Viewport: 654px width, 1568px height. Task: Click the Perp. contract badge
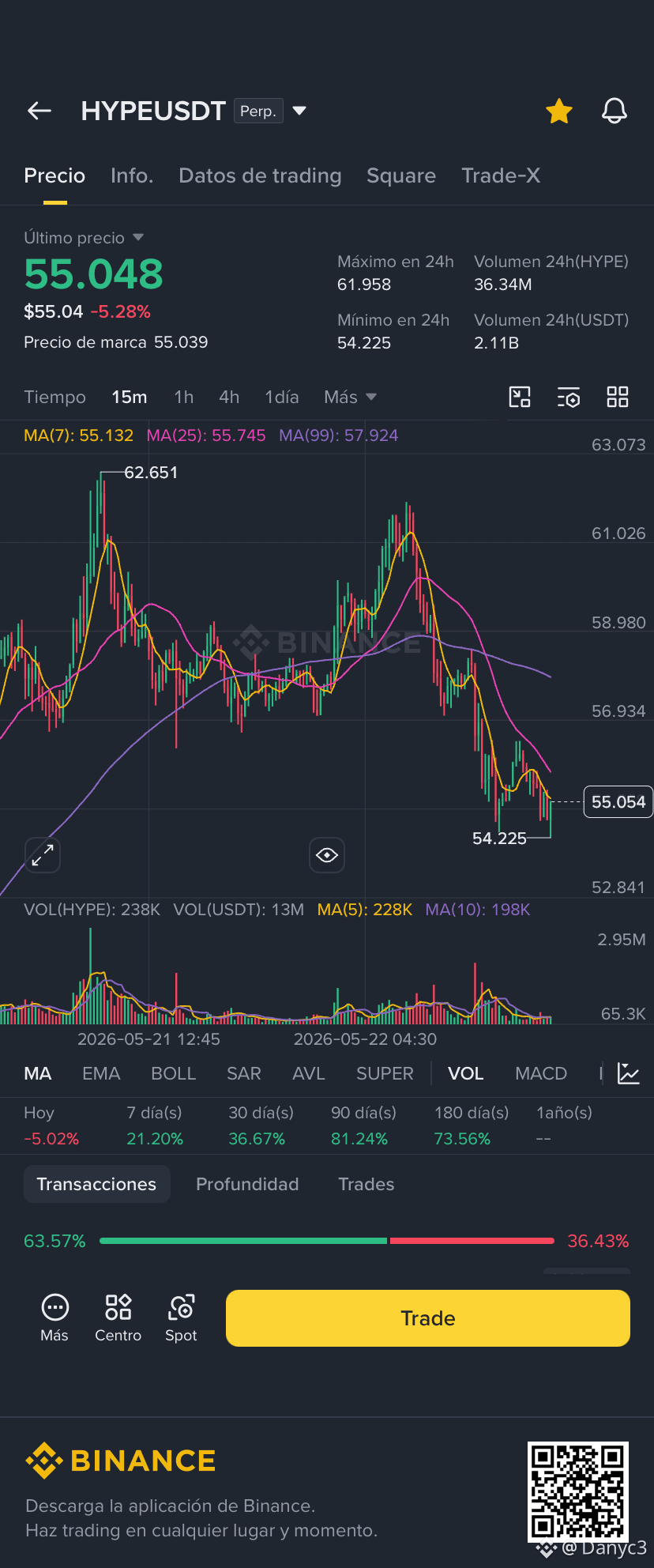click(258, 111)
